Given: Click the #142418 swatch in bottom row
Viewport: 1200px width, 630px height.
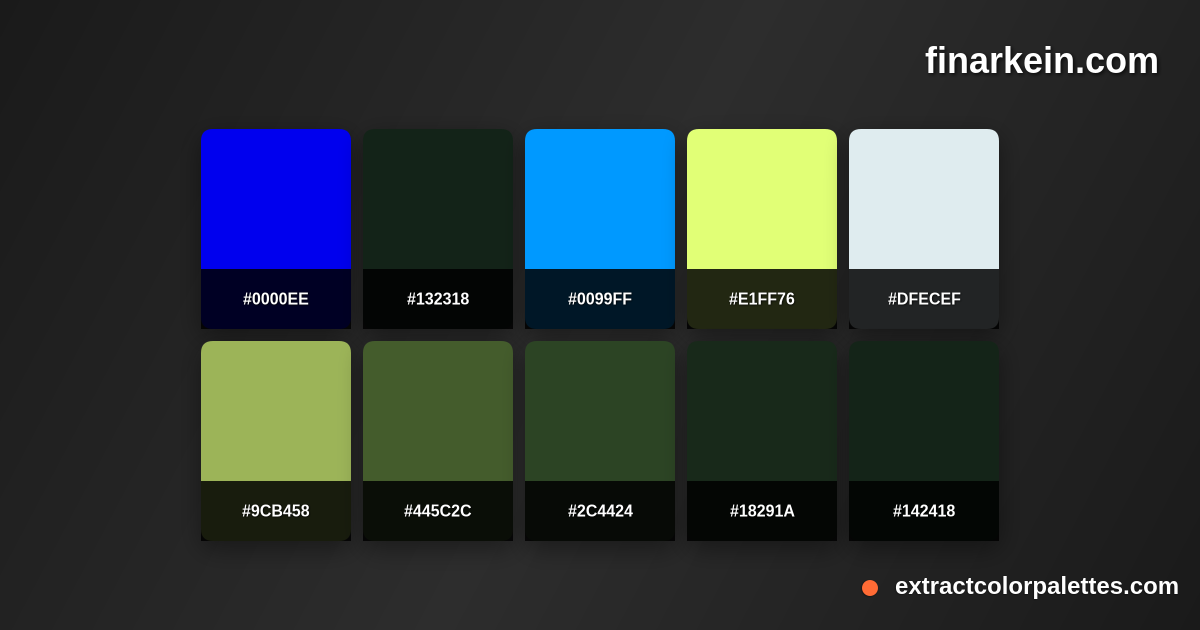Looking at the screenshot, I should (x=924, y=410).
